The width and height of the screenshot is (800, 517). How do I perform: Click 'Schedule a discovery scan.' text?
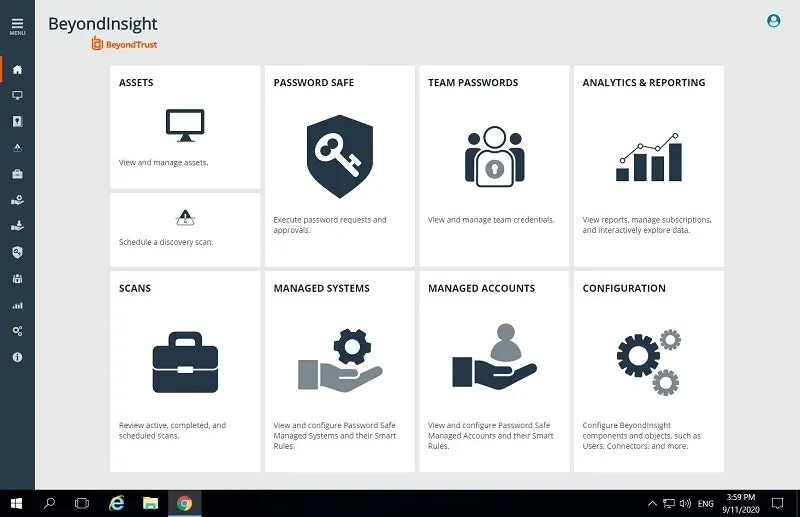coord(166,242)
